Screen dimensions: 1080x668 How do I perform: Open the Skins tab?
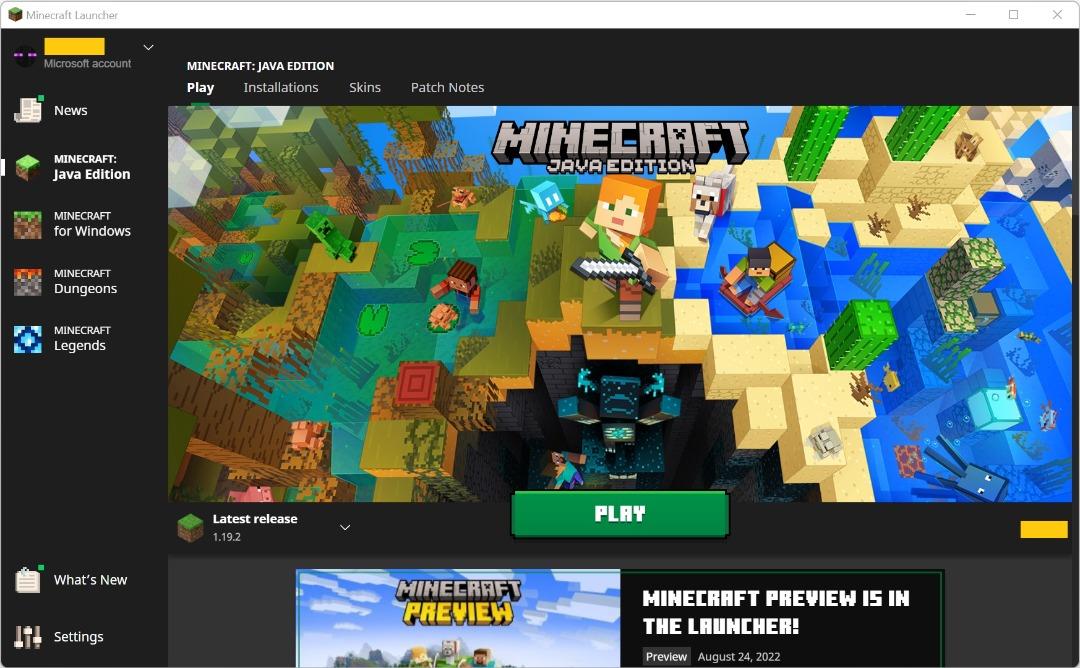click(x=365, y=88)
